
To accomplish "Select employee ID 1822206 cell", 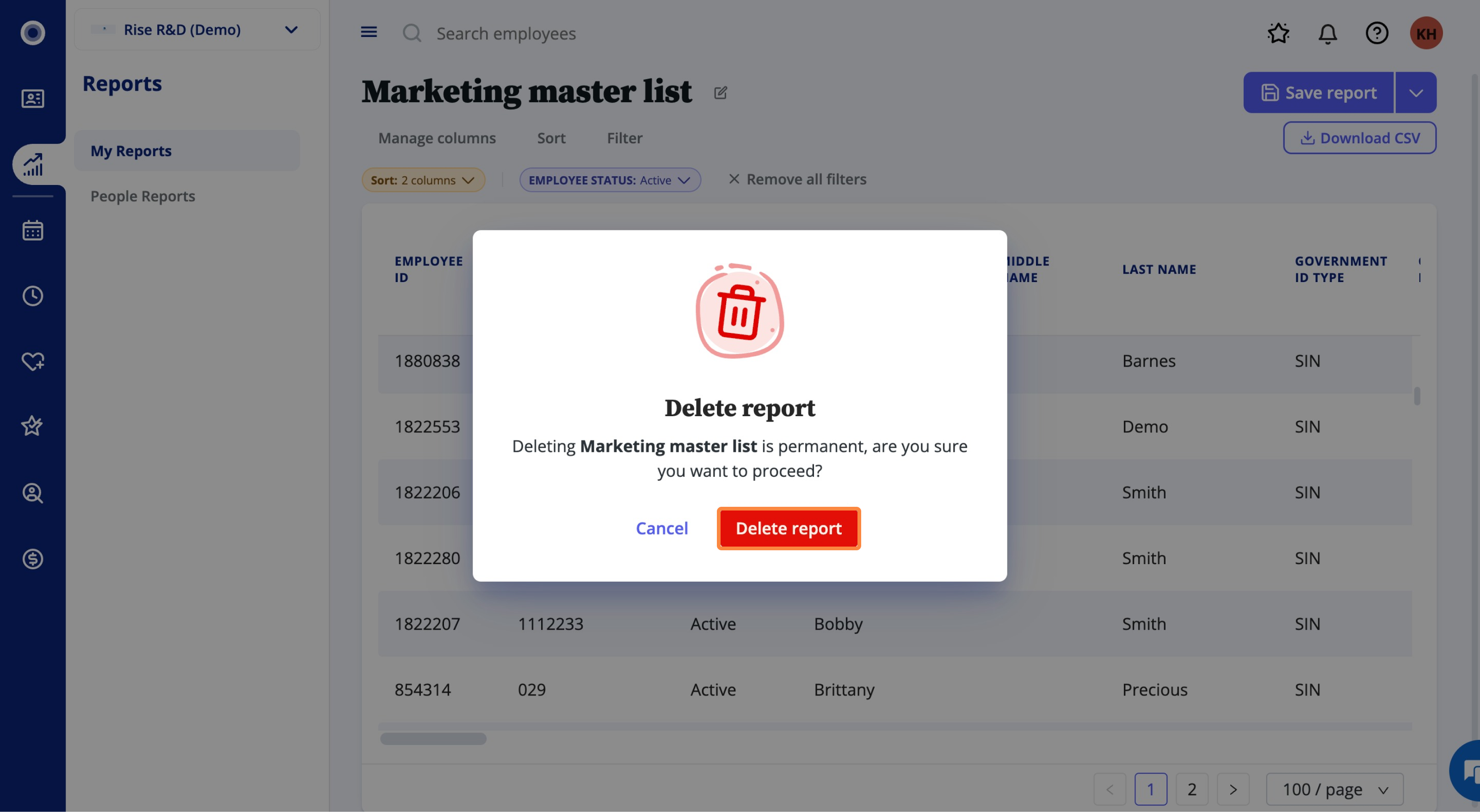I will pos(427,493).
